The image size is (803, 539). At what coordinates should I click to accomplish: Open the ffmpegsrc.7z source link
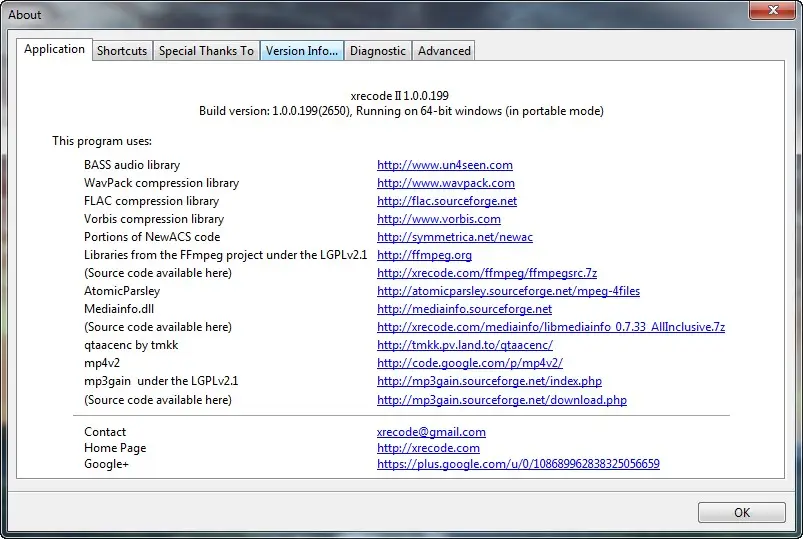[487, 273]
